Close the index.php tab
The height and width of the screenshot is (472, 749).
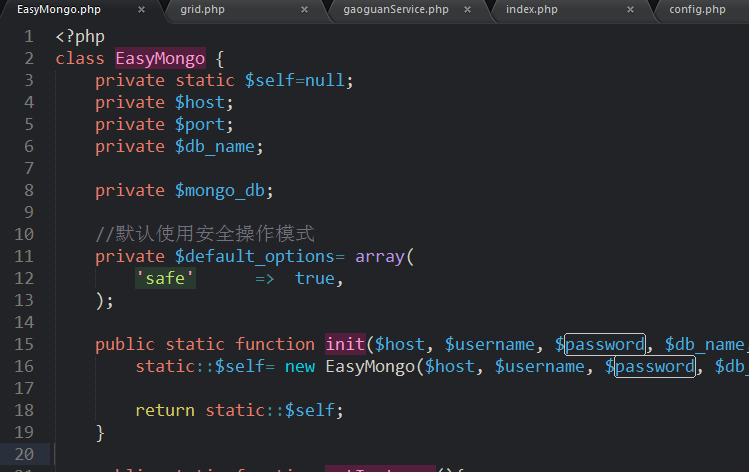631,10
